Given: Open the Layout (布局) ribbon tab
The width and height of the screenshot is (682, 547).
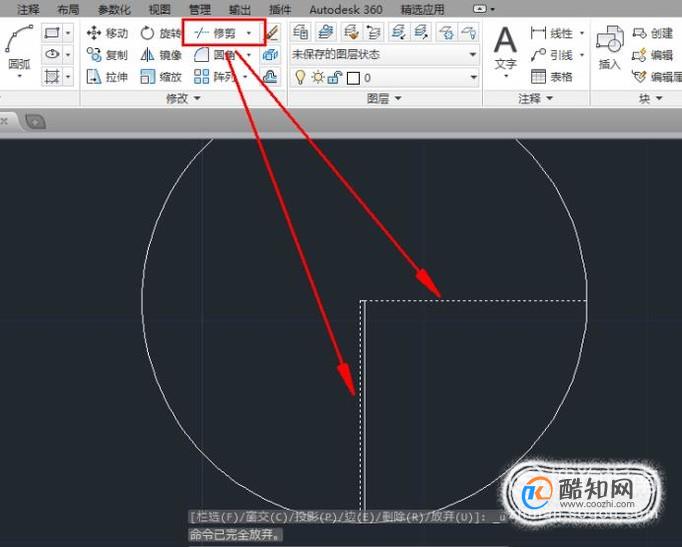Looking at the screenshot, I should pos(68,9).
